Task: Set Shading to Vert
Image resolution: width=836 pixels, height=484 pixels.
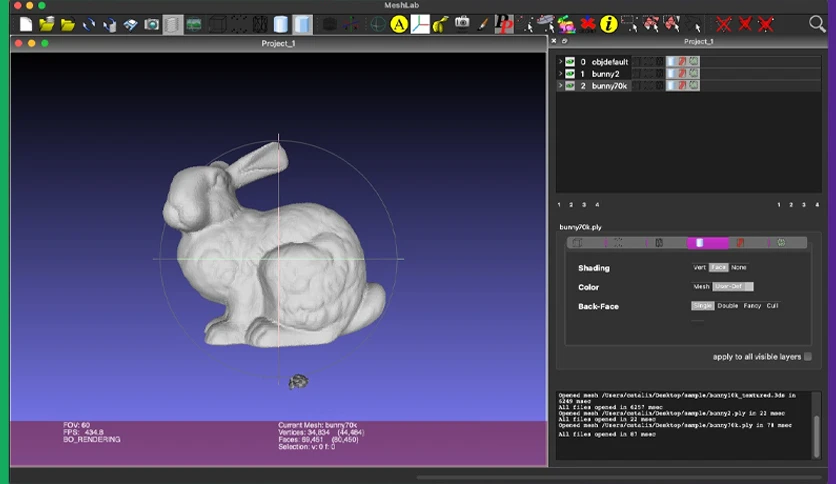Action: [700, 268]
